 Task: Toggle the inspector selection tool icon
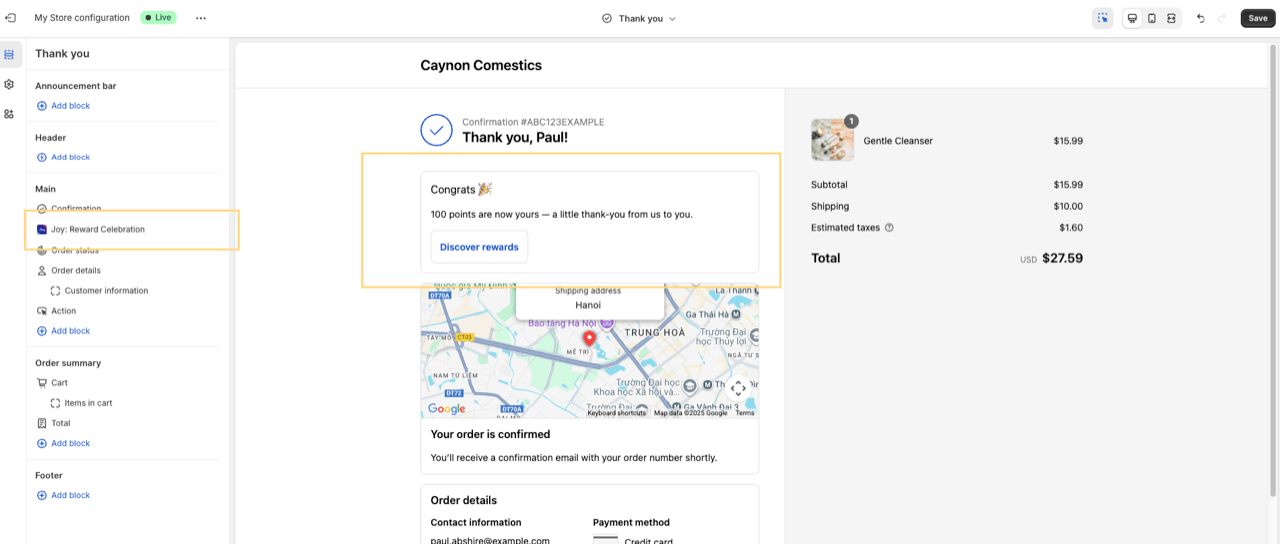(x=1103, y=18)
